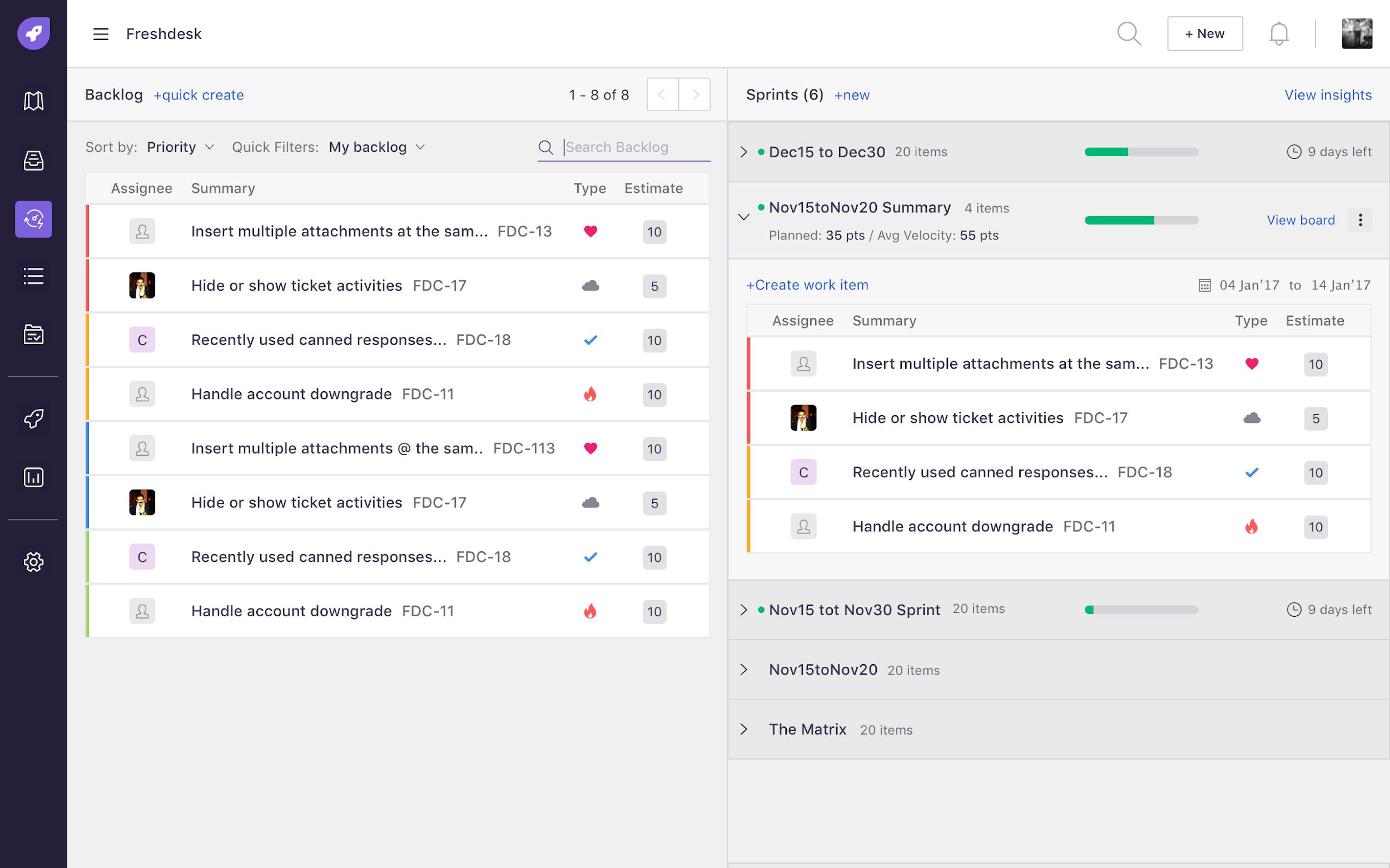Click assignee photo on red-bar backlog FDC-17
1390x868 pixels.
coord(142,285)
